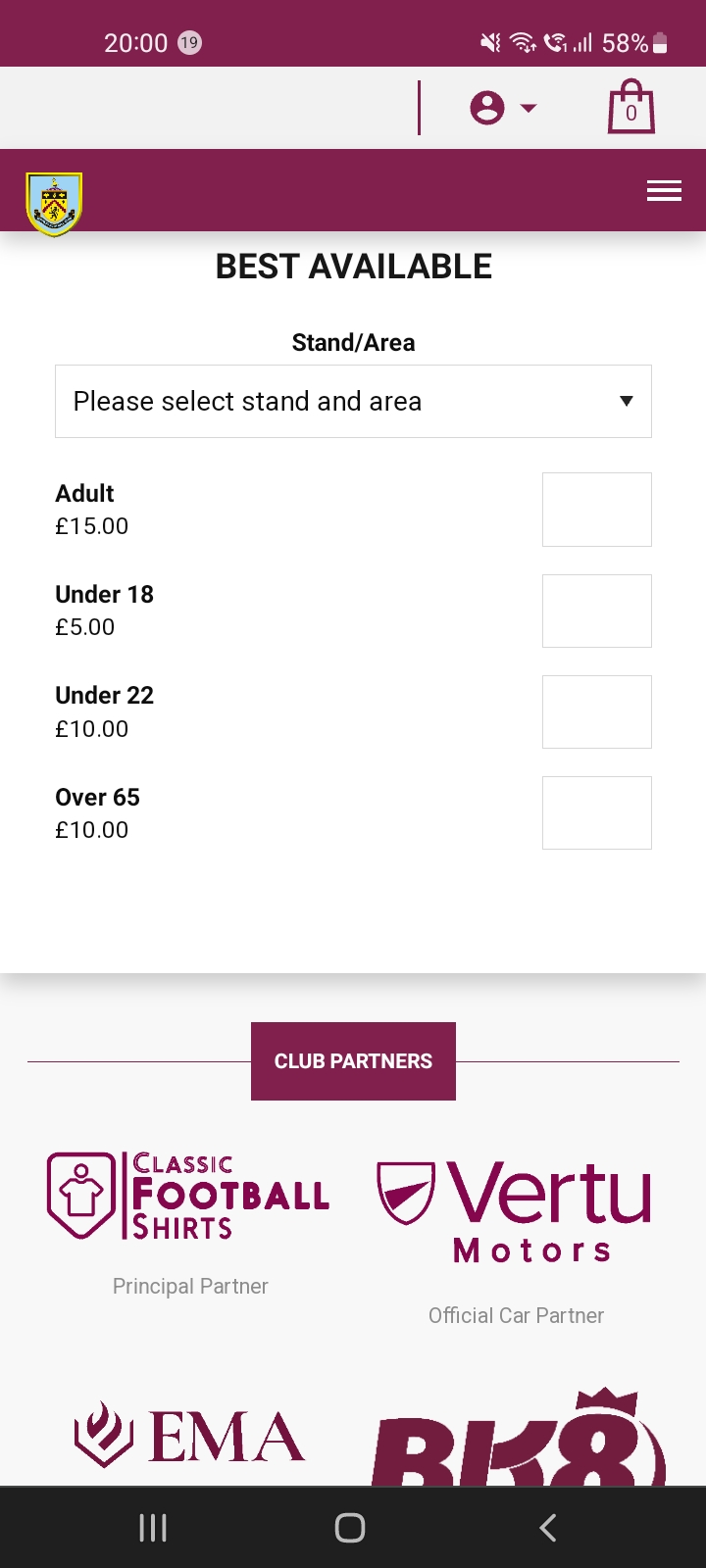Image resolution: width=706 pixels, height=1568 pixels.
Task: Click the Club Partners heading button
Action: click(353, 1061)
